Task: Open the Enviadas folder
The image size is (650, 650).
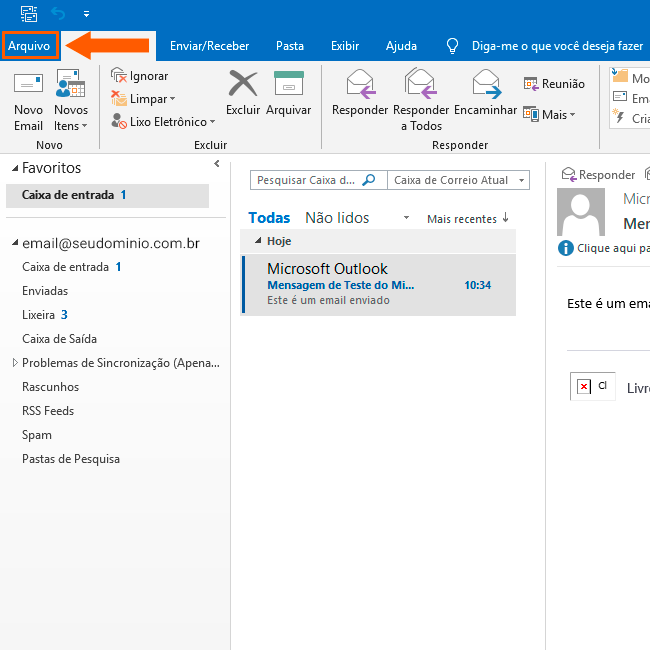Action: (x=45, y=291)
